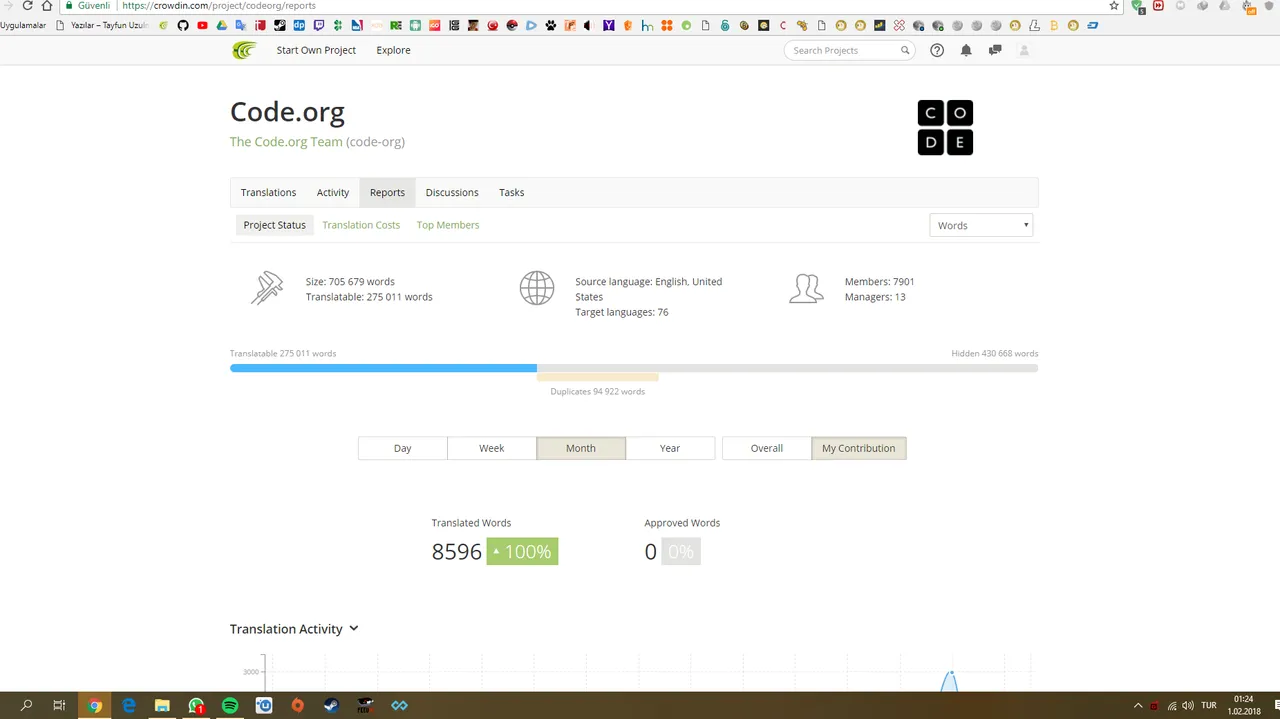Open File Explorer from the taskbar
This screenshot has width=1280, height=719.
tap(162, 705)
